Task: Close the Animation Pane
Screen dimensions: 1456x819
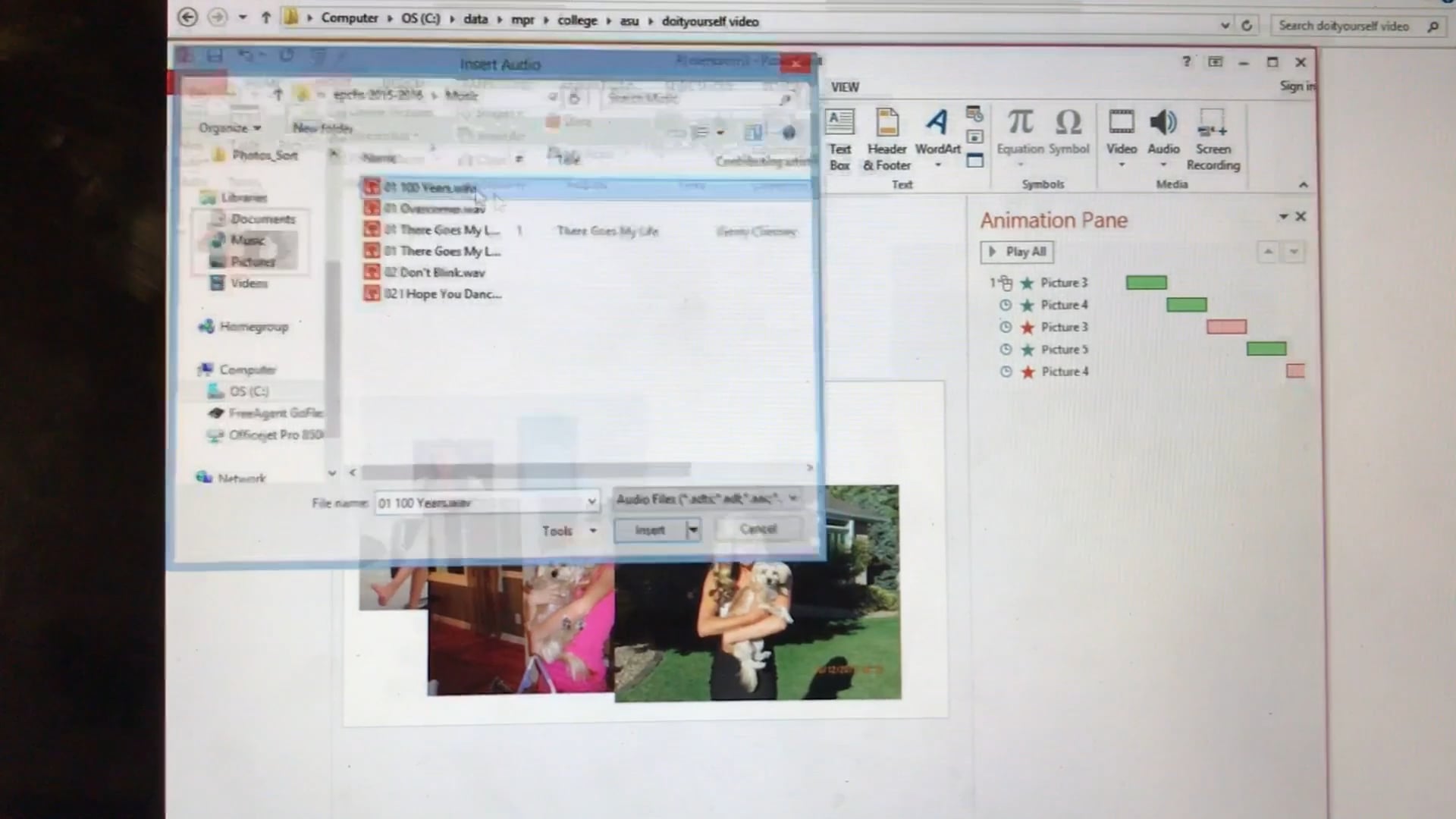Action: (x=1301, y=217)
